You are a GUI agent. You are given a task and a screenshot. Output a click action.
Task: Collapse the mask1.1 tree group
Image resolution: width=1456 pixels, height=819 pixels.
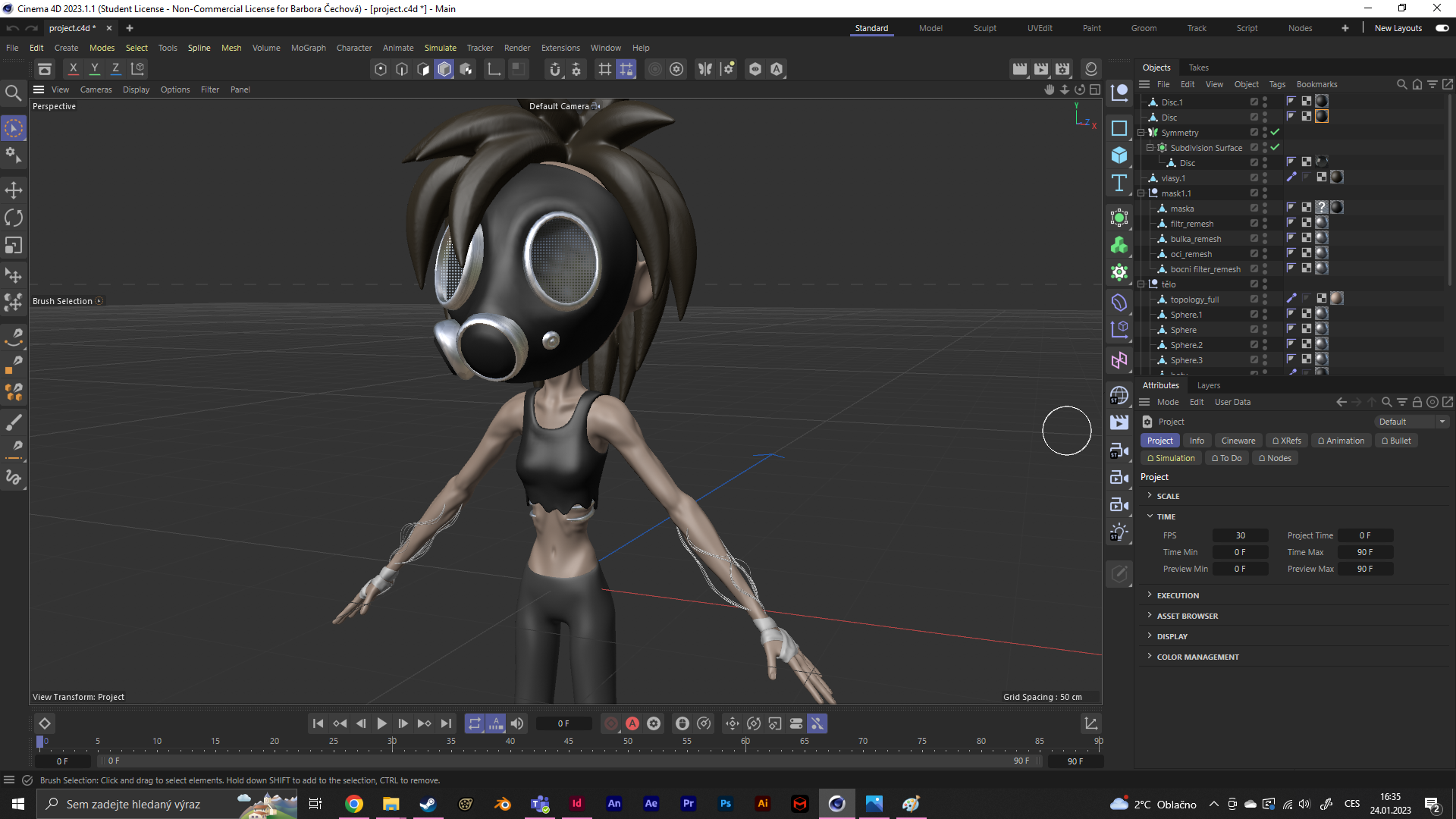click(x=1141, y=193)
